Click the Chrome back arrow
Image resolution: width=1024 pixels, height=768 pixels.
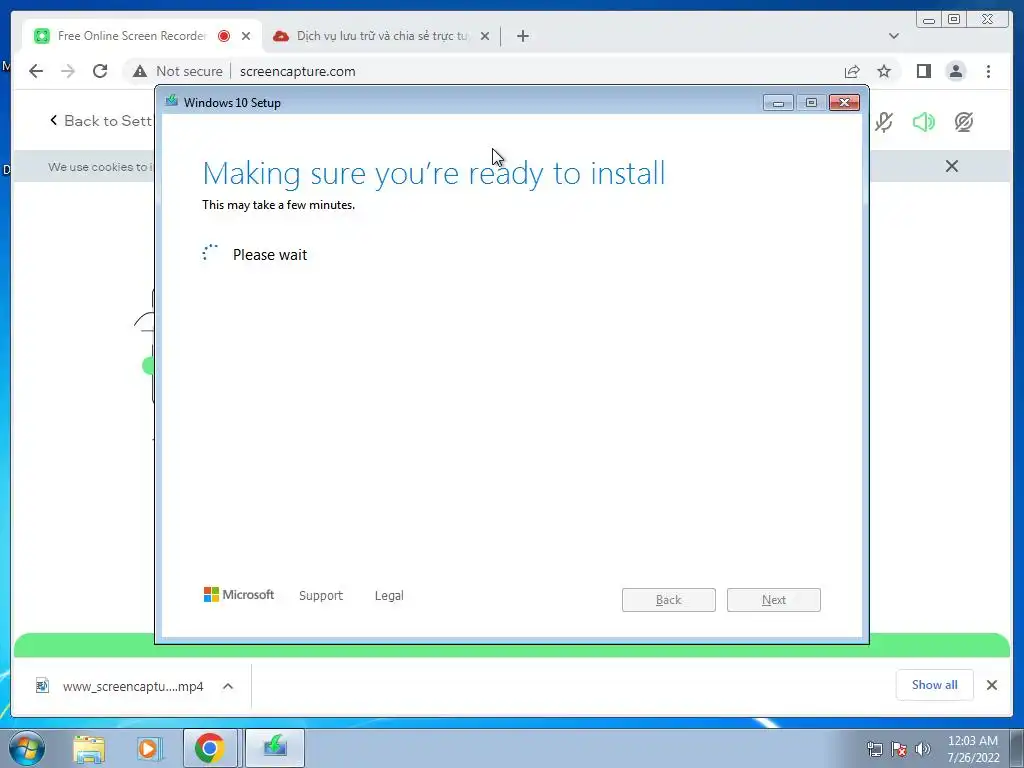tap(36, 71)
